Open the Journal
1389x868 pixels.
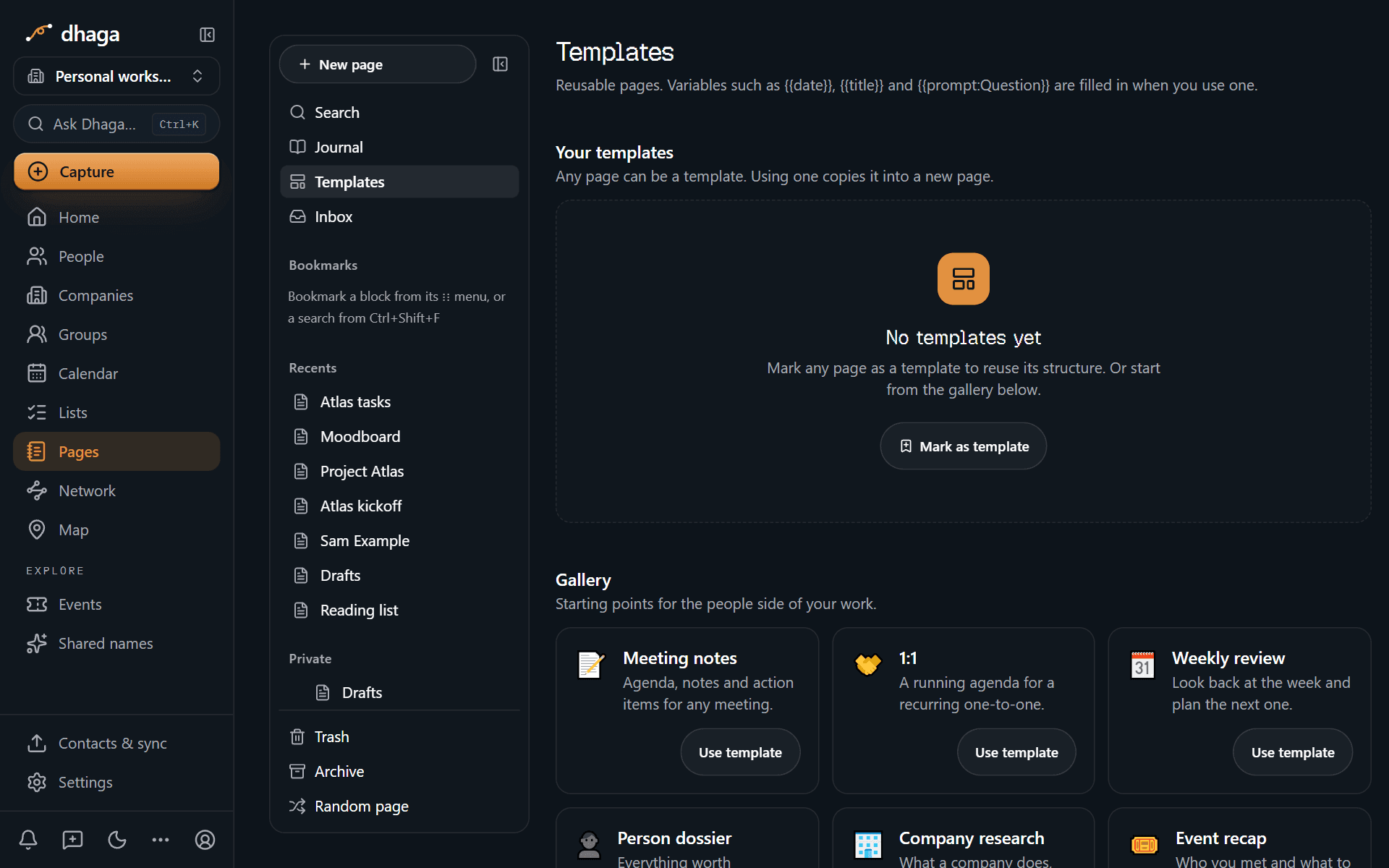(399, 147)
